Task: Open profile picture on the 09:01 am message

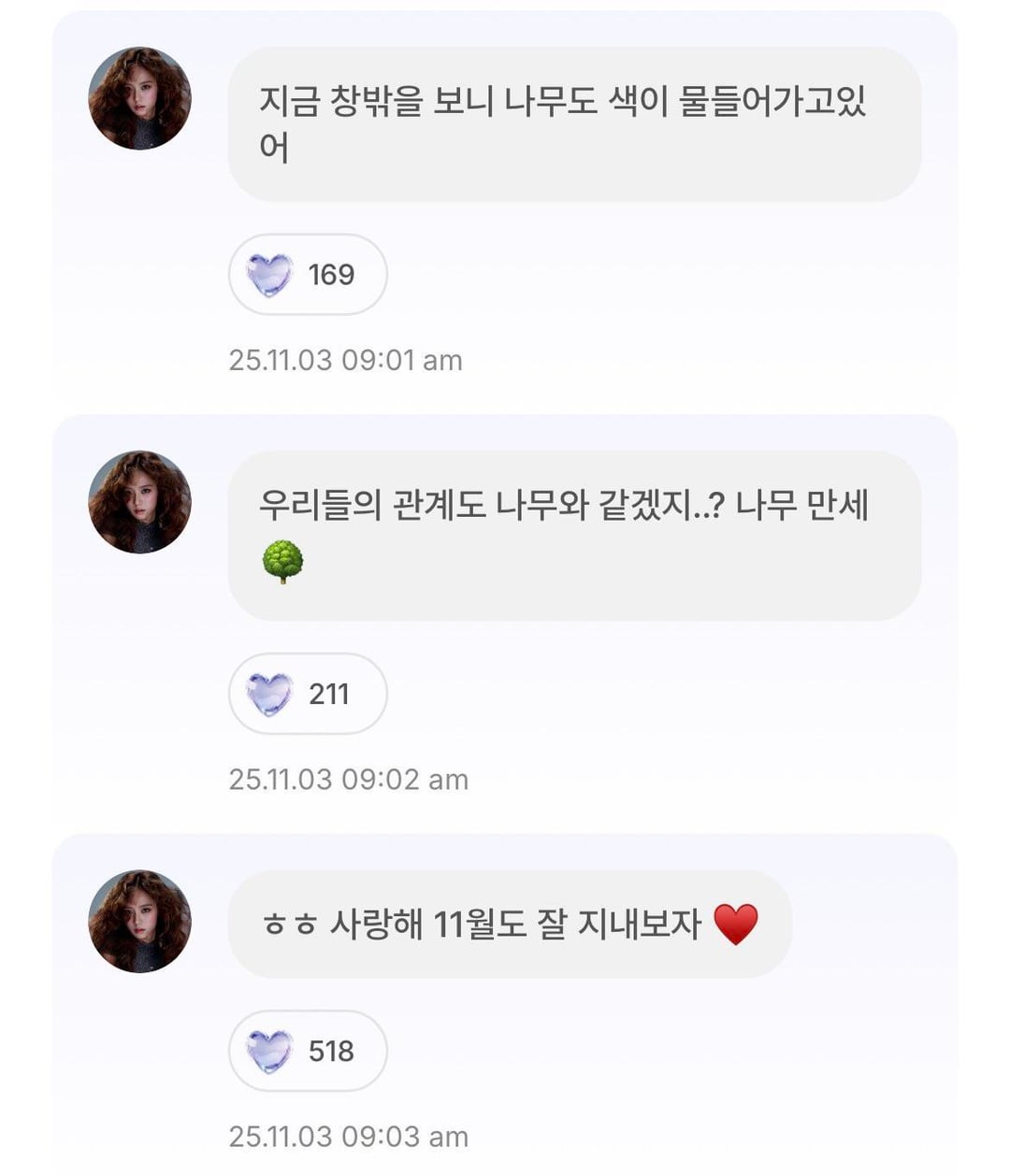Action: 139,98
